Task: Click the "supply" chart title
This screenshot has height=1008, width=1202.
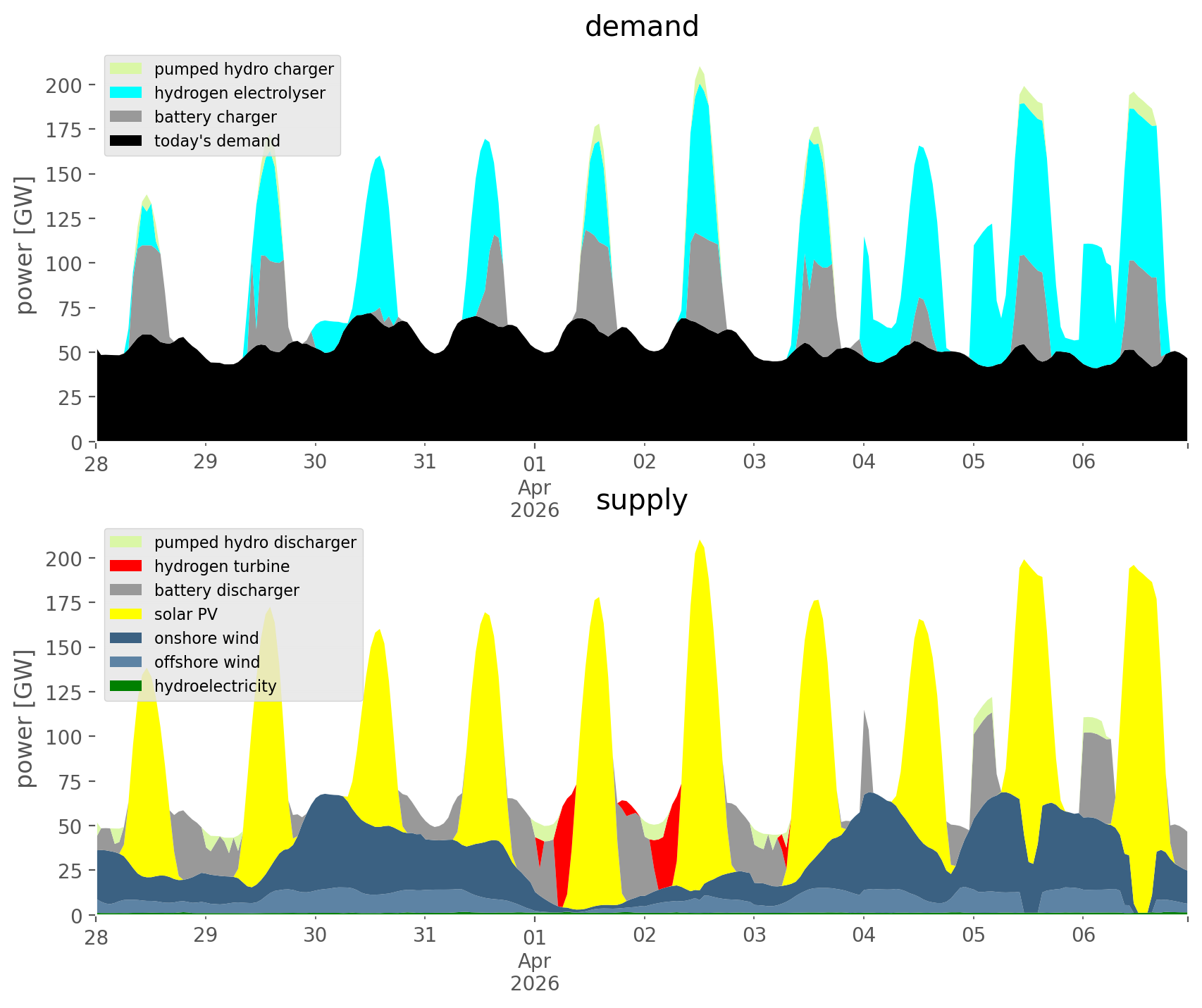Action: (641, 500)
